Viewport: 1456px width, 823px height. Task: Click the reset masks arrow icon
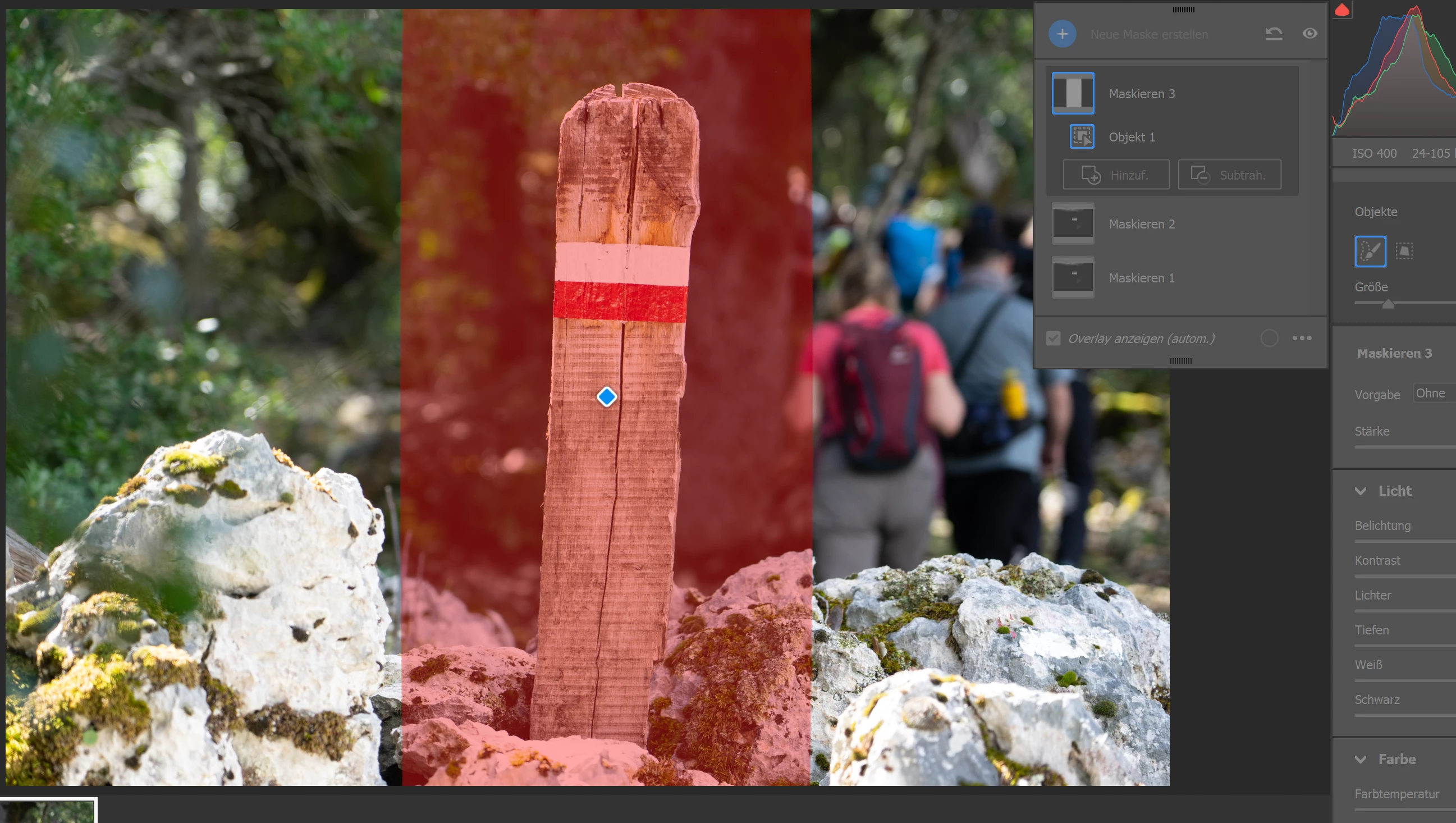click(x=1274, y=34)
